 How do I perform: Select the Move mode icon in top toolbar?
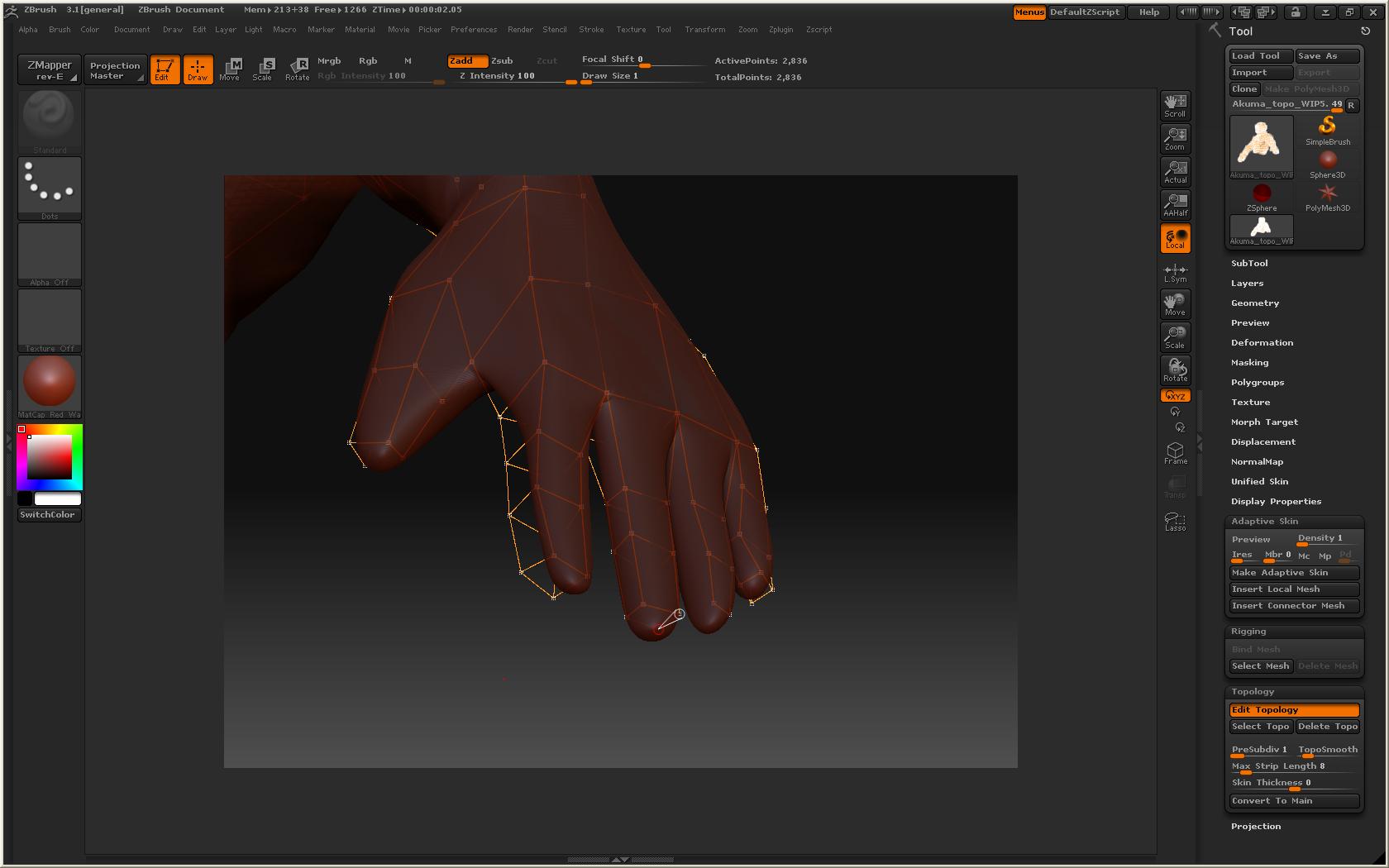pos(230,69)
